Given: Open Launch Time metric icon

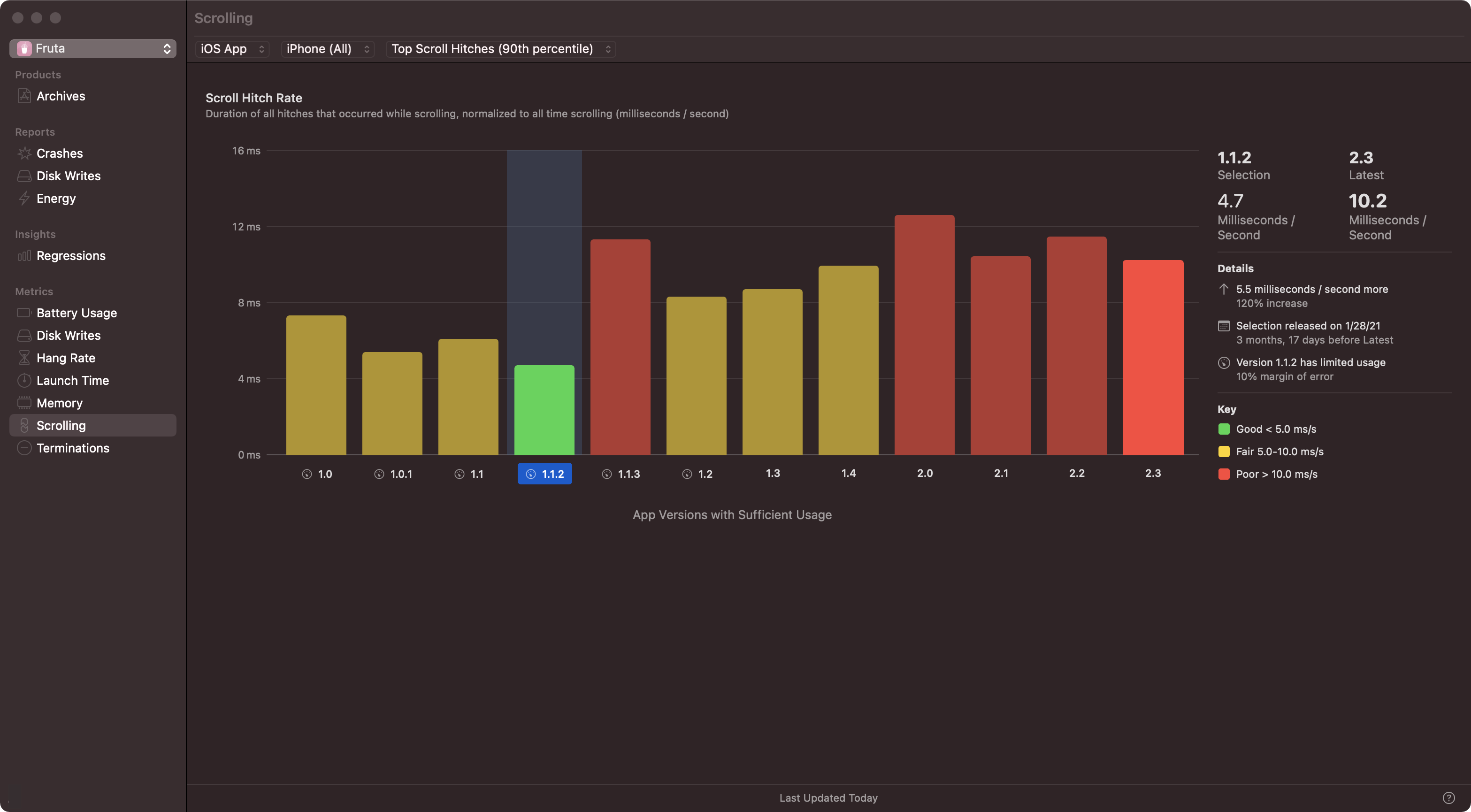Looking at the screenshot, I should coord(24,380).
